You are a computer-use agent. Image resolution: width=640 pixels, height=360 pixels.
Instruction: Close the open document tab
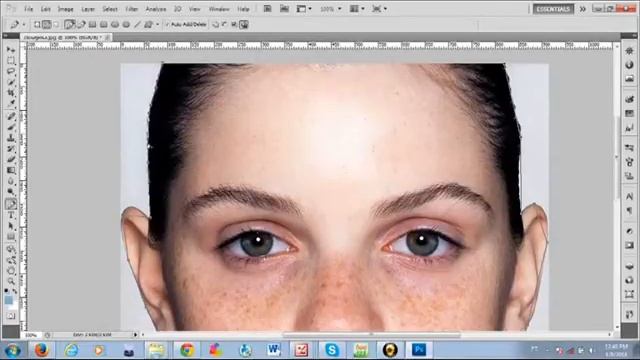click(107, 37)
